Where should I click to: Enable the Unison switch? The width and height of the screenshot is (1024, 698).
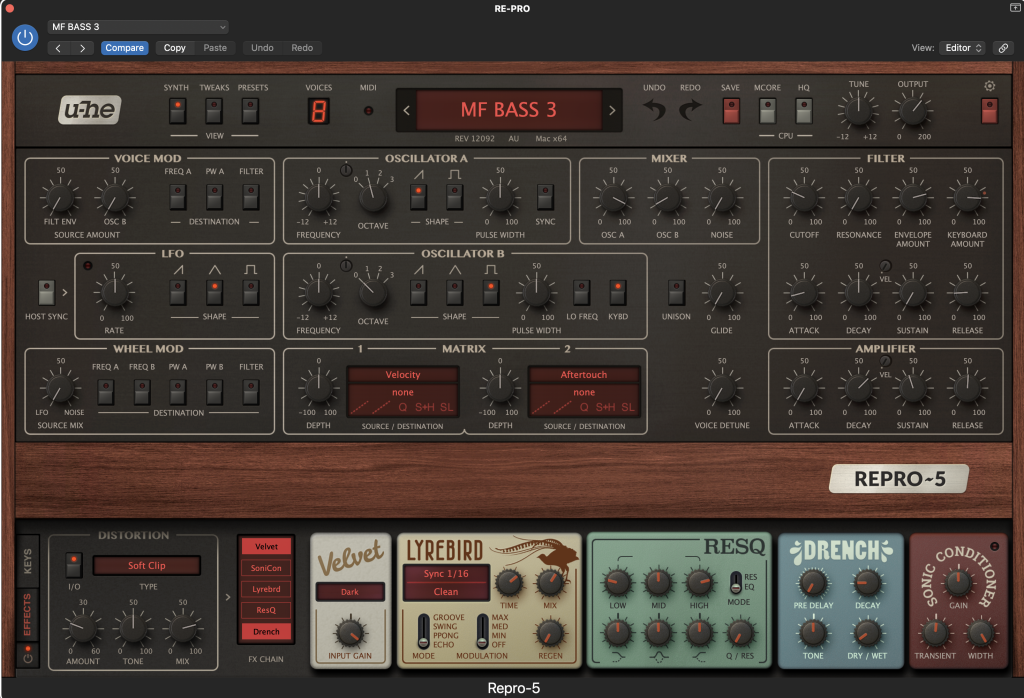[676, 292]
